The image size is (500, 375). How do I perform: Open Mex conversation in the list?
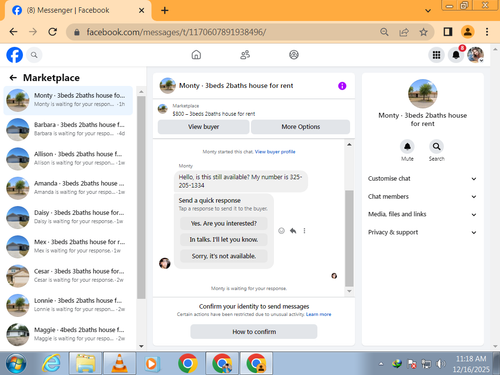pos(68,247)
